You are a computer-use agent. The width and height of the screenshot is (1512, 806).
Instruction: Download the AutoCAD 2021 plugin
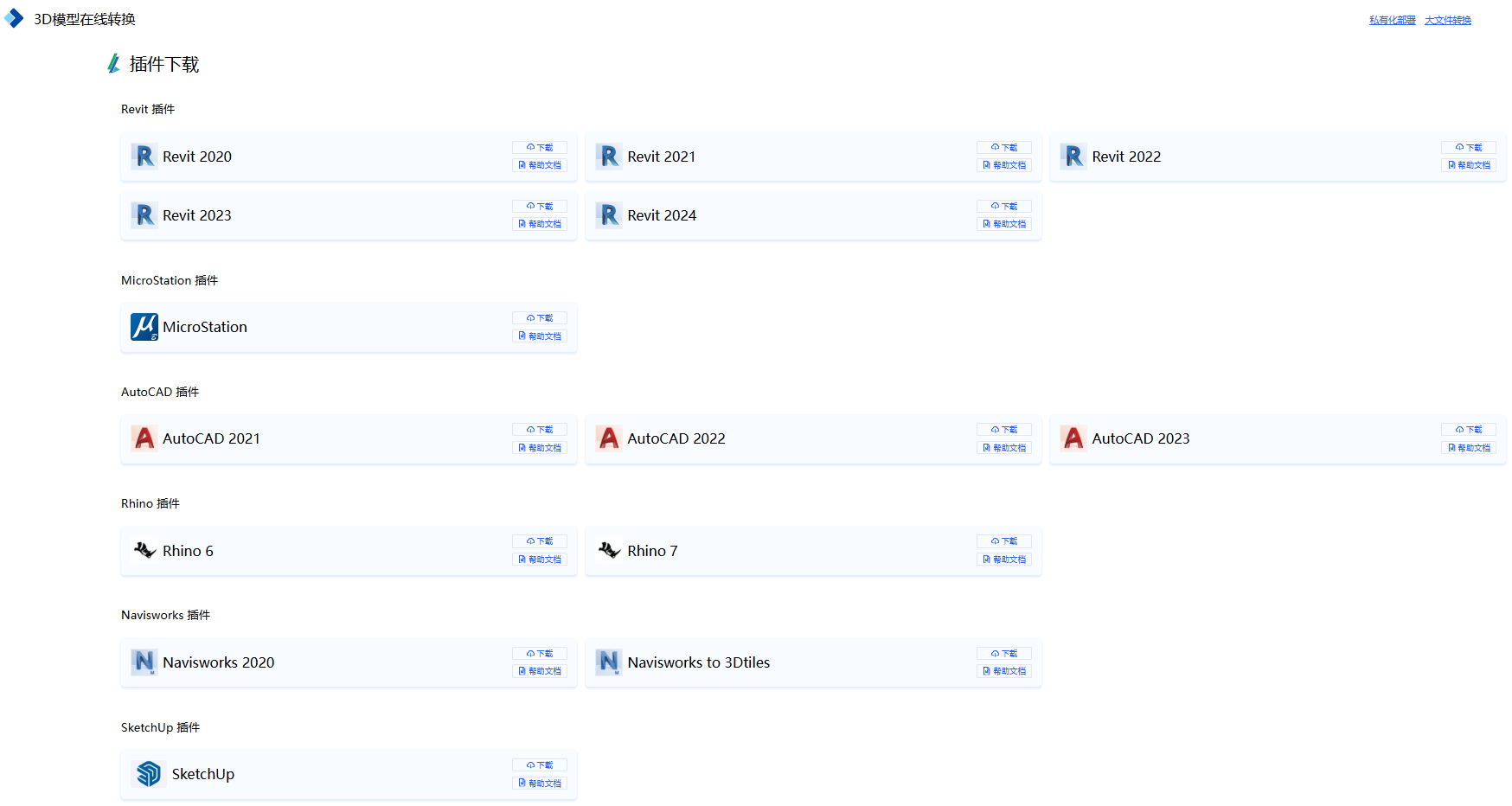(x=540, y=429)
